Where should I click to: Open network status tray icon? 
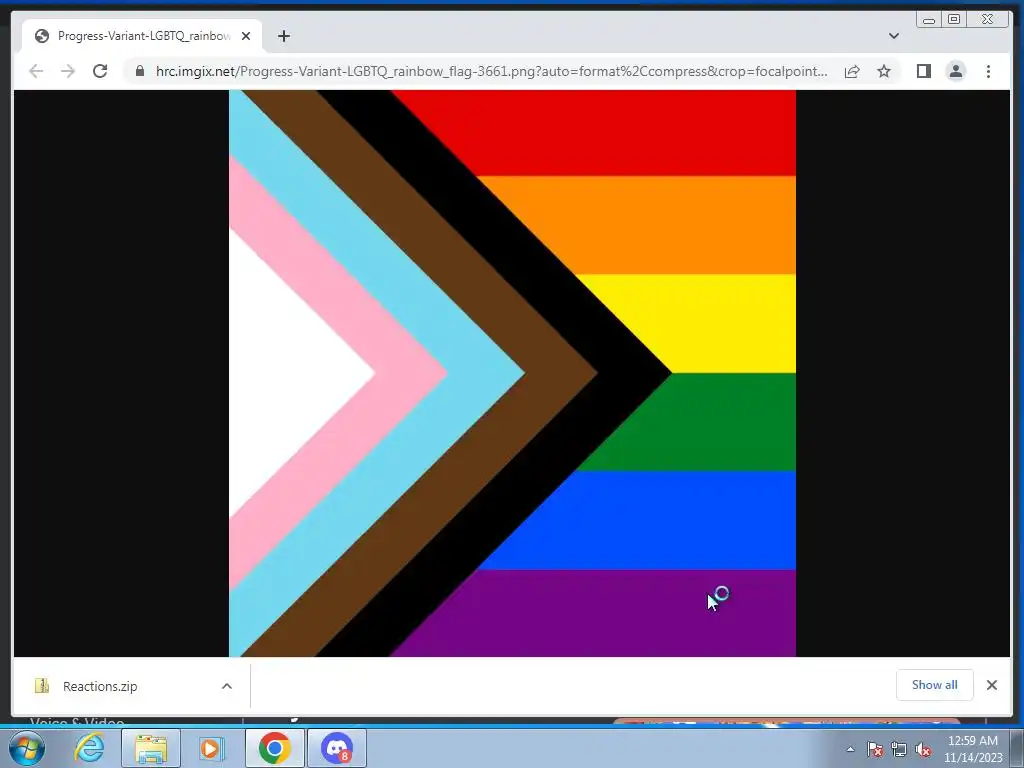click(x=899, y=749)
